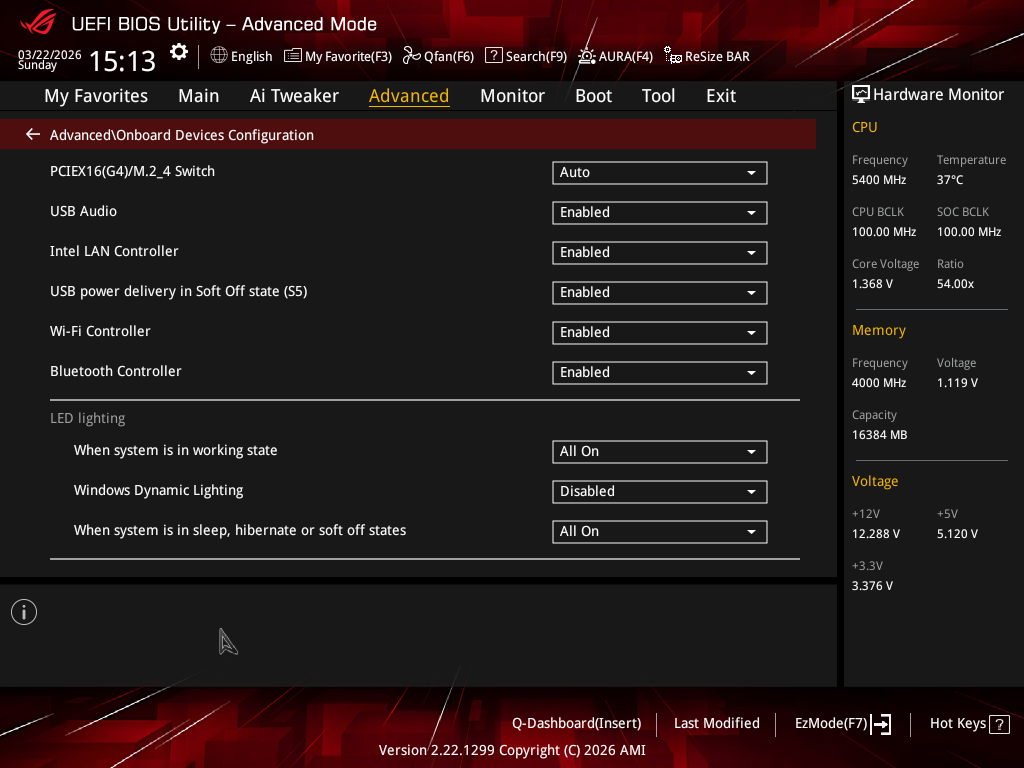Screen dimensions: 1024x768
Task: Open Q-Dashboard(Insert)
Action: [x=577, y=724]
